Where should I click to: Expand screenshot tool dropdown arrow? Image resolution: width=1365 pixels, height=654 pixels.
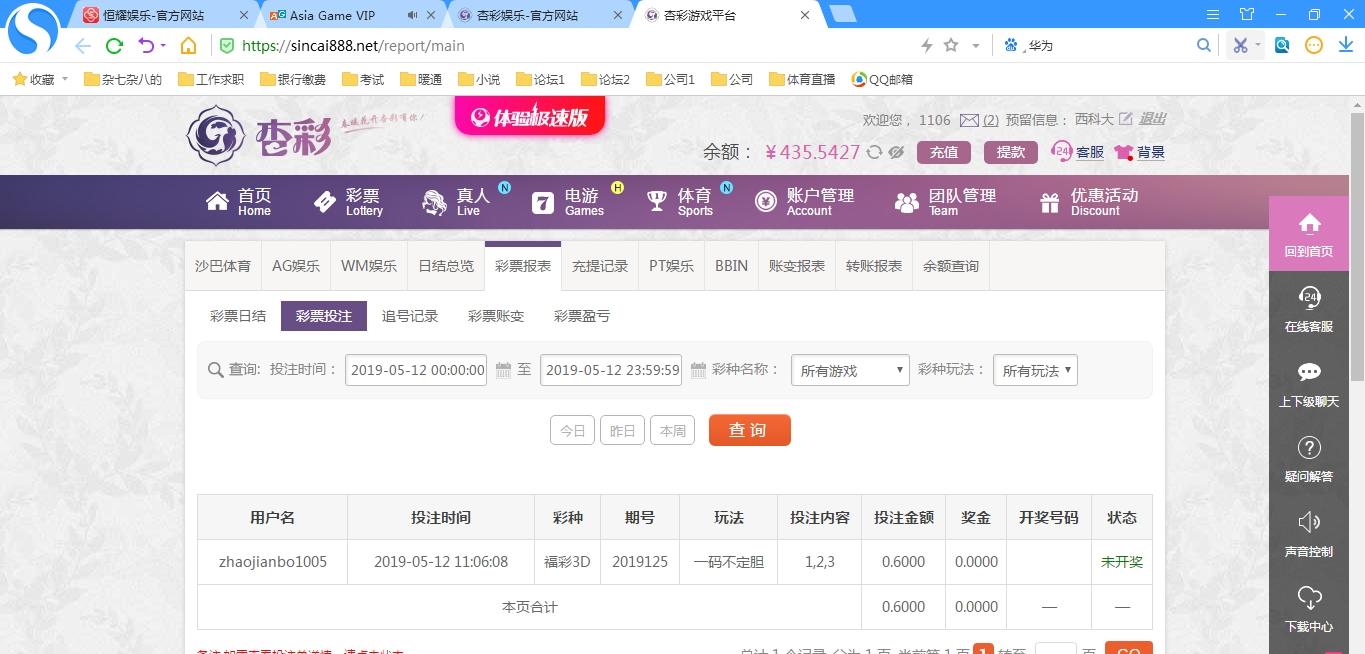pyautogui.click(x=1259, y=45)
